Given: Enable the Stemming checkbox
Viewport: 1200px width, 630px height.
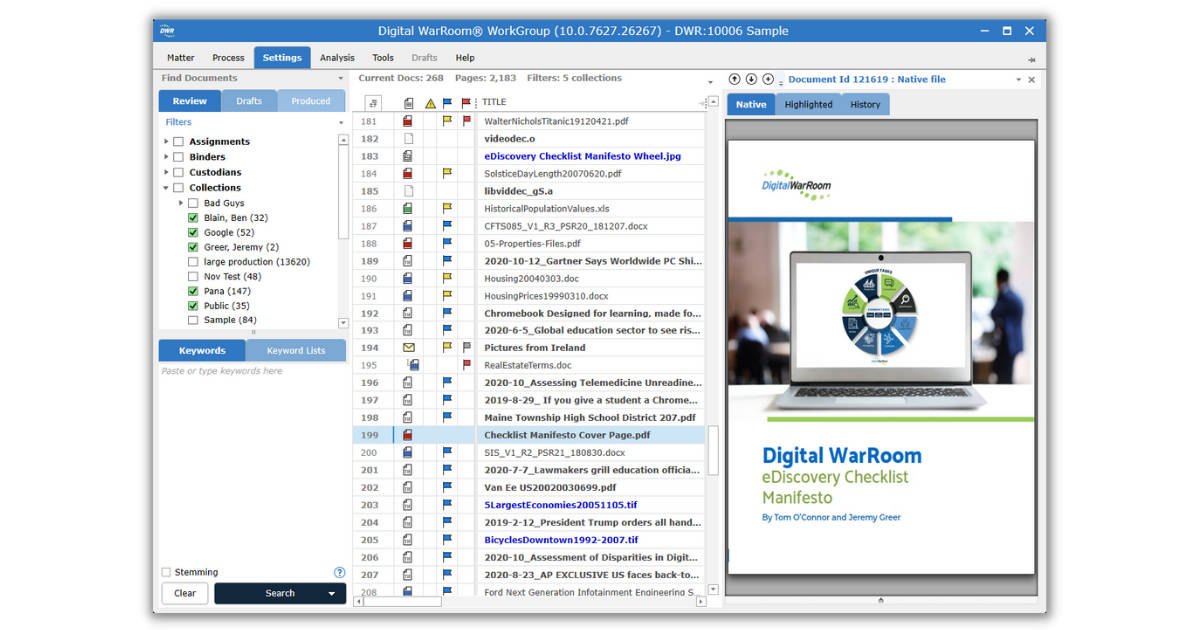Looking at the screenshot, I should pos(164,571).
